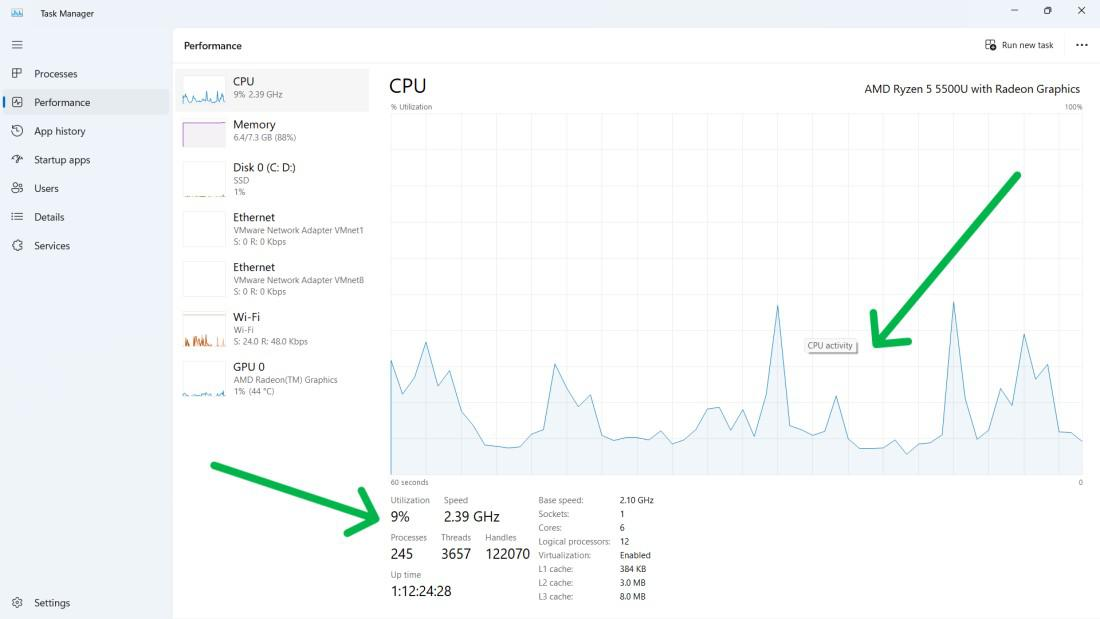1100x619 pixels.
Task: Select the Performance menu item
Action: point(62,102)
